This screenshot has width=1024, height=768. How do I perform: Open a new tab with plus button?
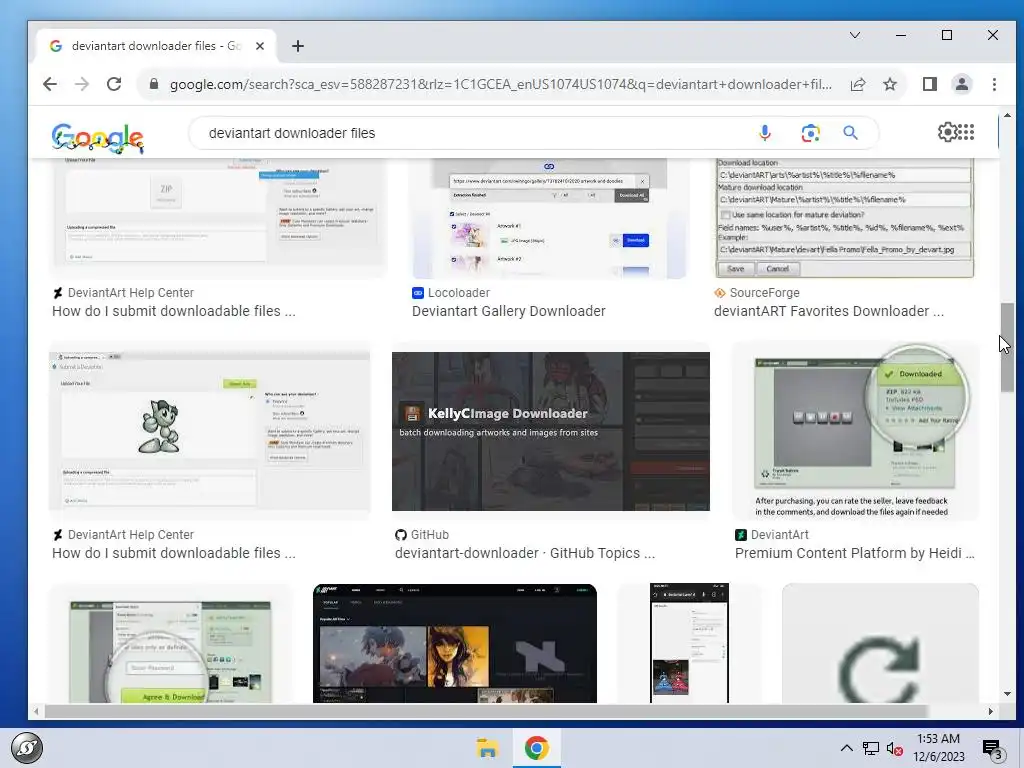tap(298, 46)
